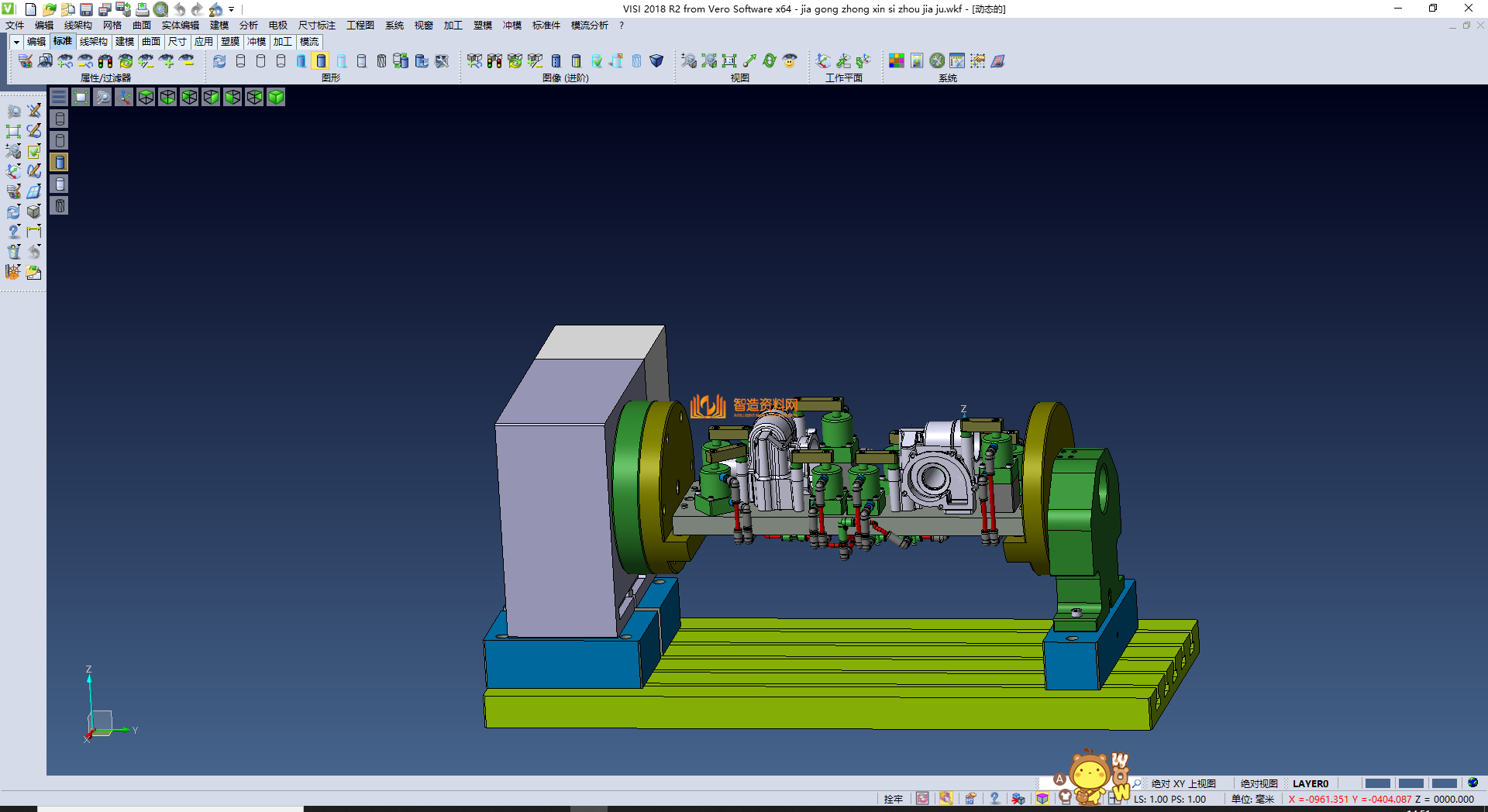Open the color palette grid icon
Viewport: 1488px width, 812px height.
tap(897, 60)
